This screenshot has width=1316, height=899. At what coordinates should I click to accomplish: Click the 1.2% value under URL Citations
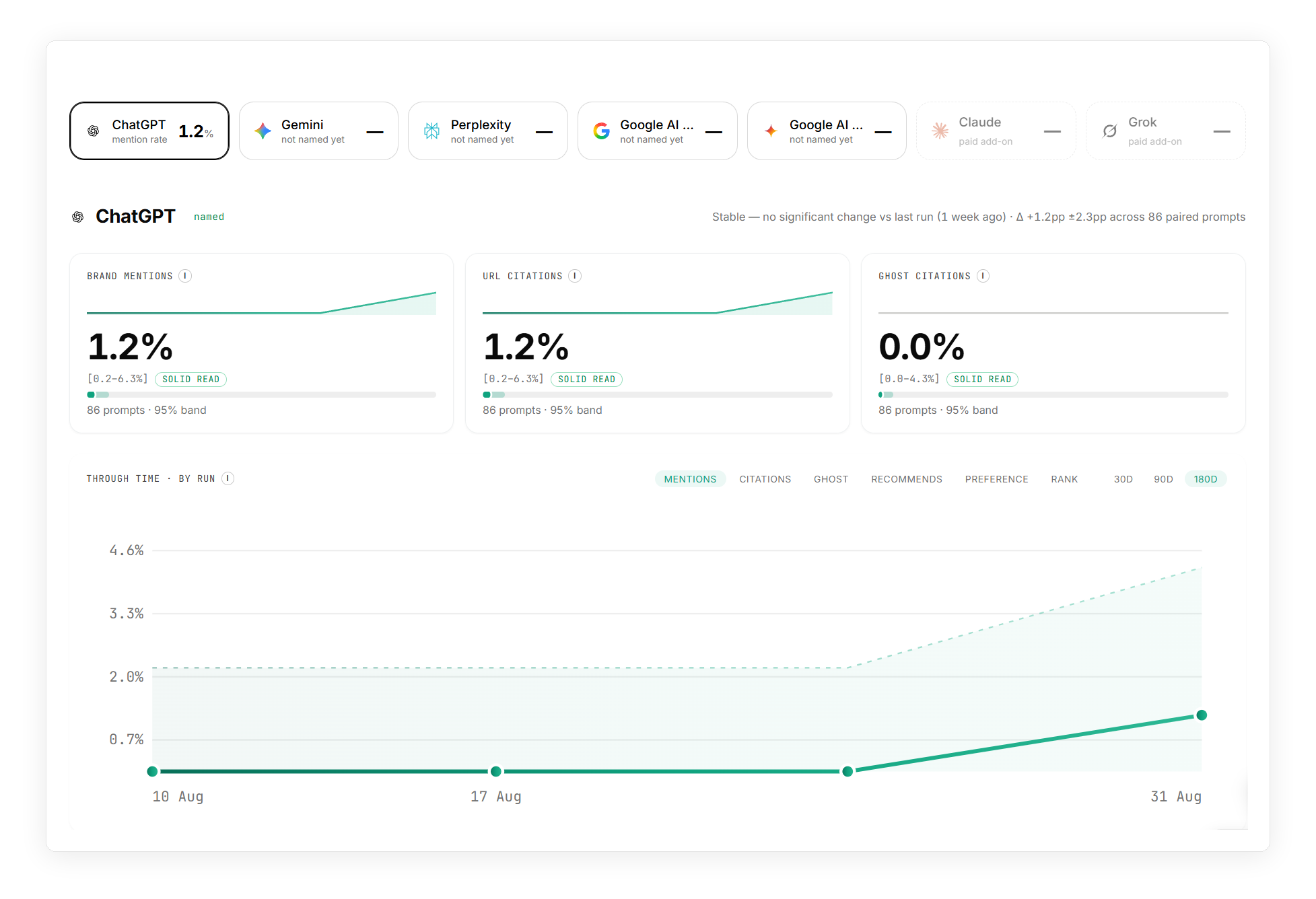click(x=526, y=347)
